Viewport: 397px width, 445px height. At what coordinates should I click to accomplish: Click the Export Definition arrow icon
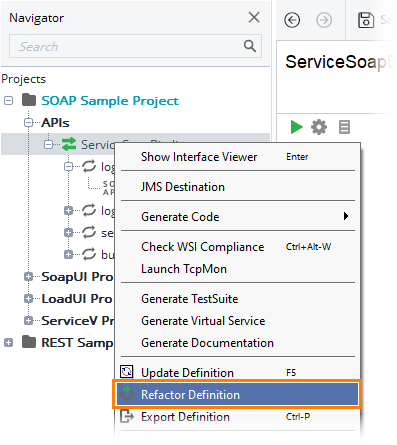point(127,416)
